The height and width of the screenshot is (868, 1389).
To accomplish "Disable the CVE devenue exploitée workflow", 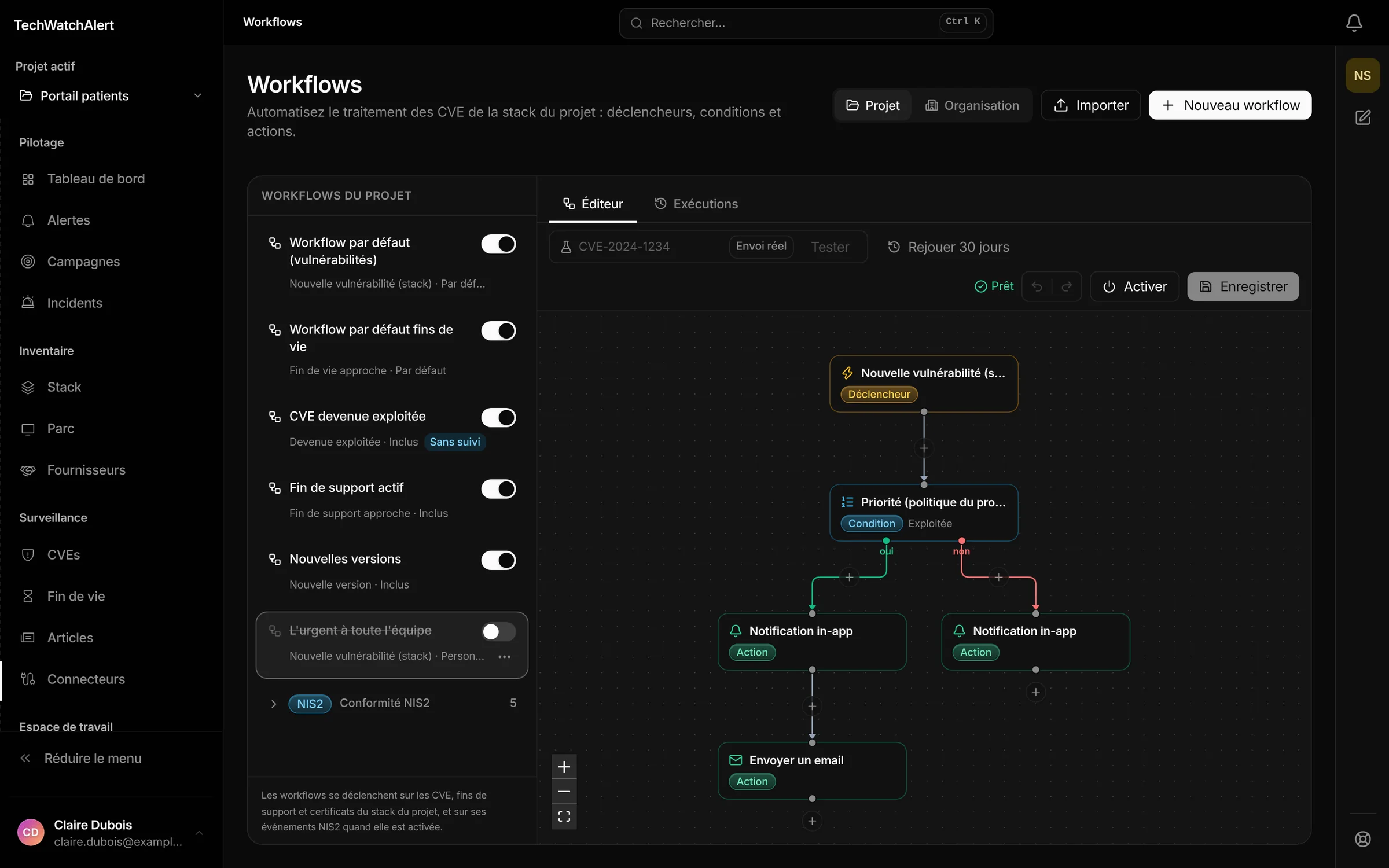I will click(x=498, y=418).
